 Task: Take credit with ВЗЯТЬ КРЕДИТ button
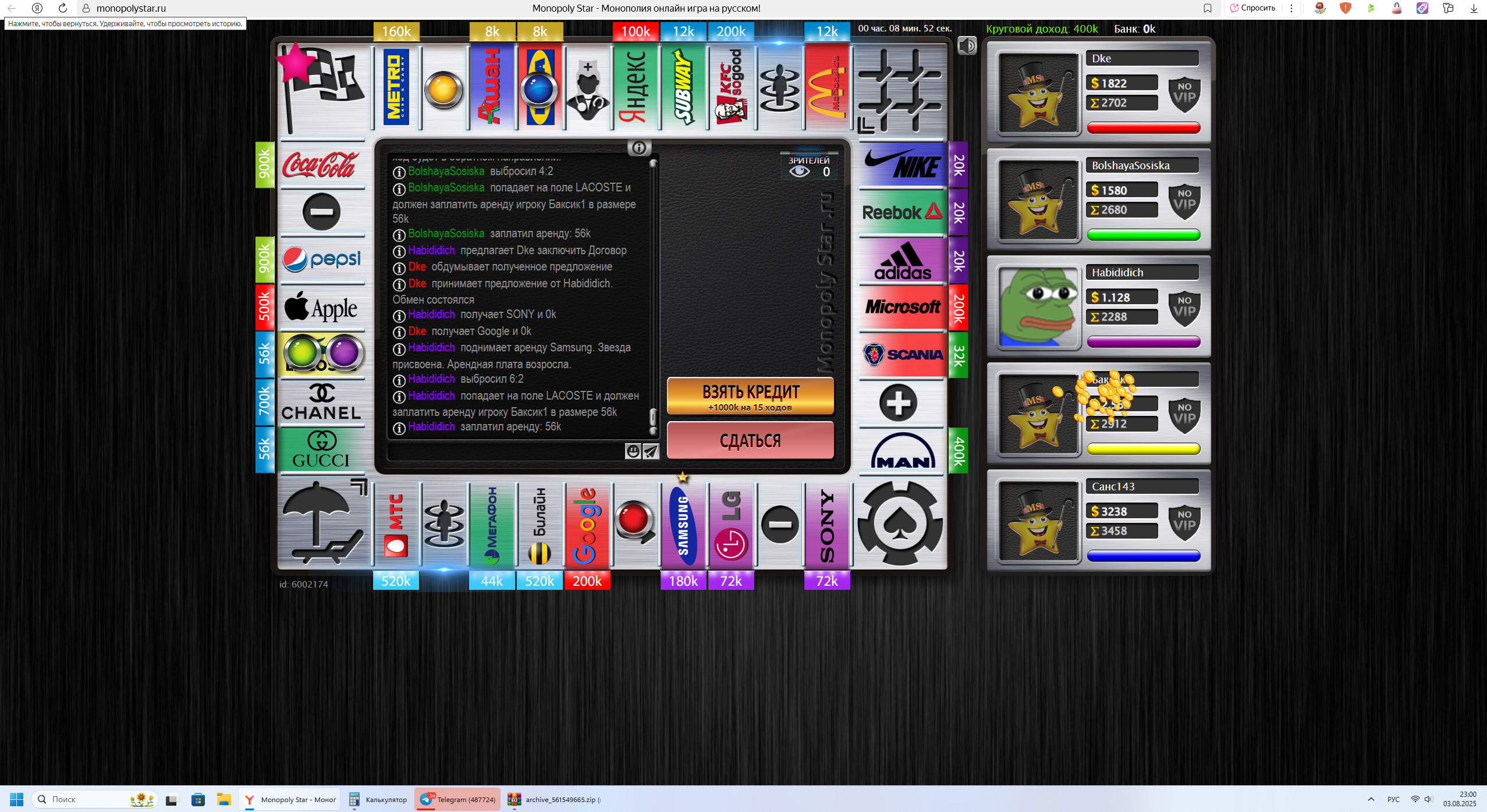750,396
